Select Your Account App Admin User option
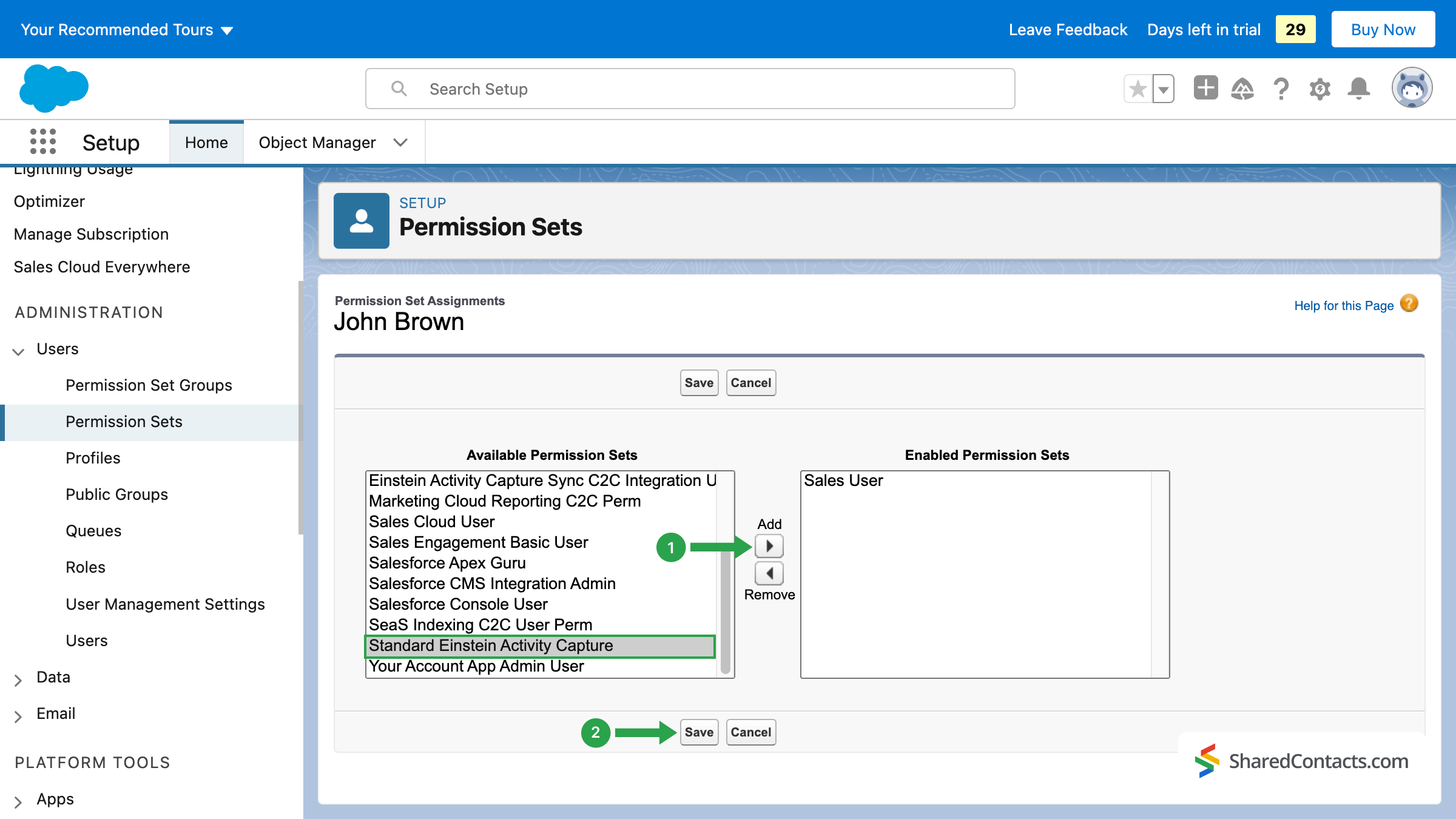 542,666
